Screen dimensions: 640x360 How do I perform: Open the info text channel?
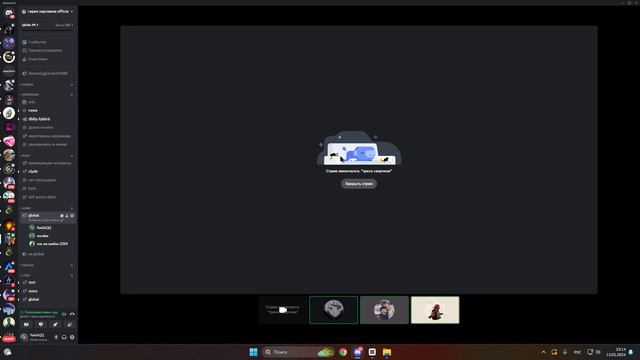click(48, 102)
